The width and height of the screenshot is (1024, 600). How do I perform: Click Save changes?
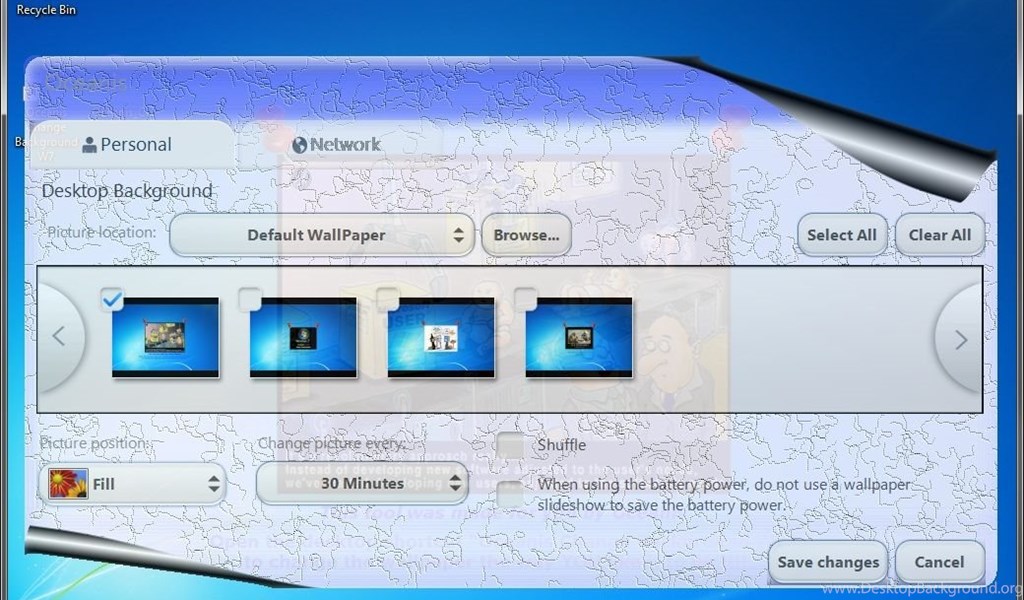point(828,562)
